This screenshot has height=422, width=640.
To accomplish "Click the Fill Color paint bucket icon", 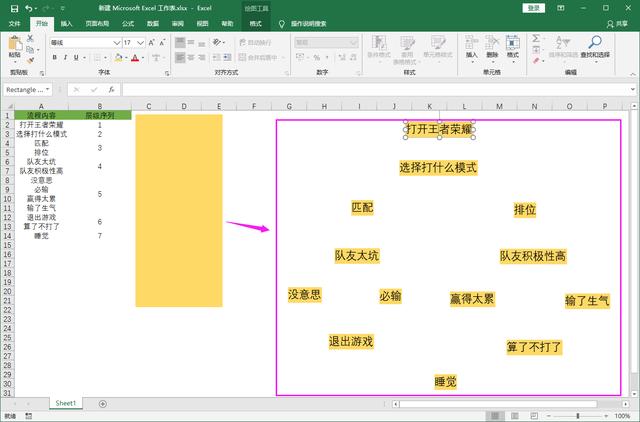I will [118, 58].
